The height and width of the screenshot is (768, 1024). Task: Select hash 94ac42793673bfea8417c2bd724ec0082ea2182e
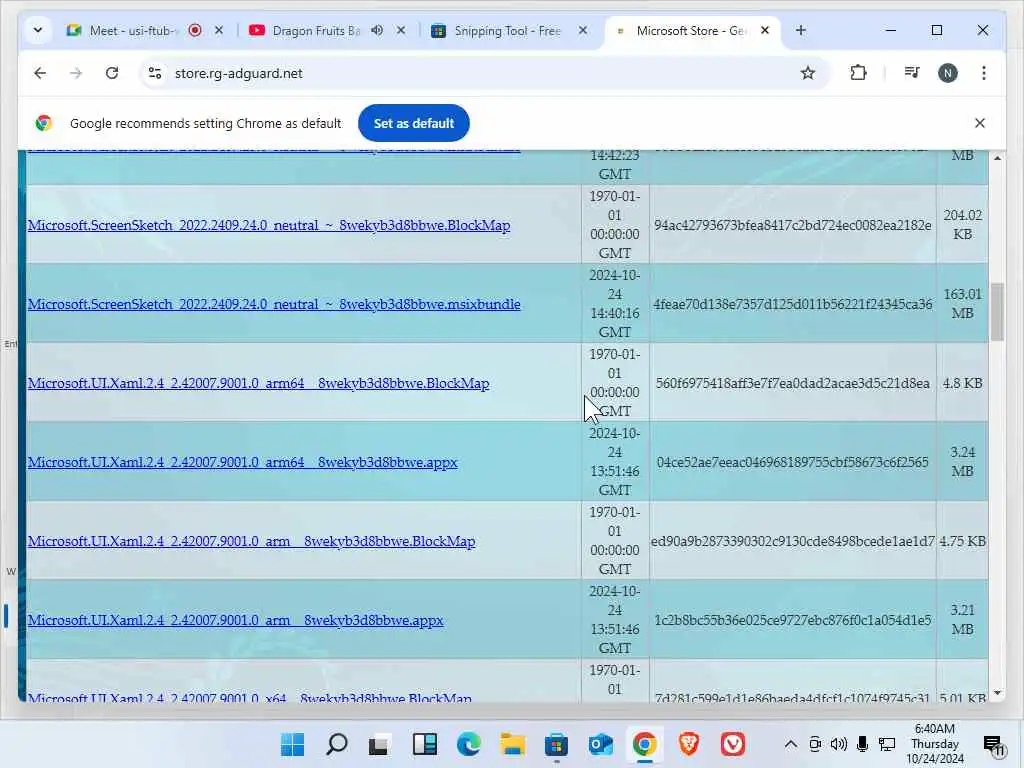pyautogui.click(x=793, y=225)
